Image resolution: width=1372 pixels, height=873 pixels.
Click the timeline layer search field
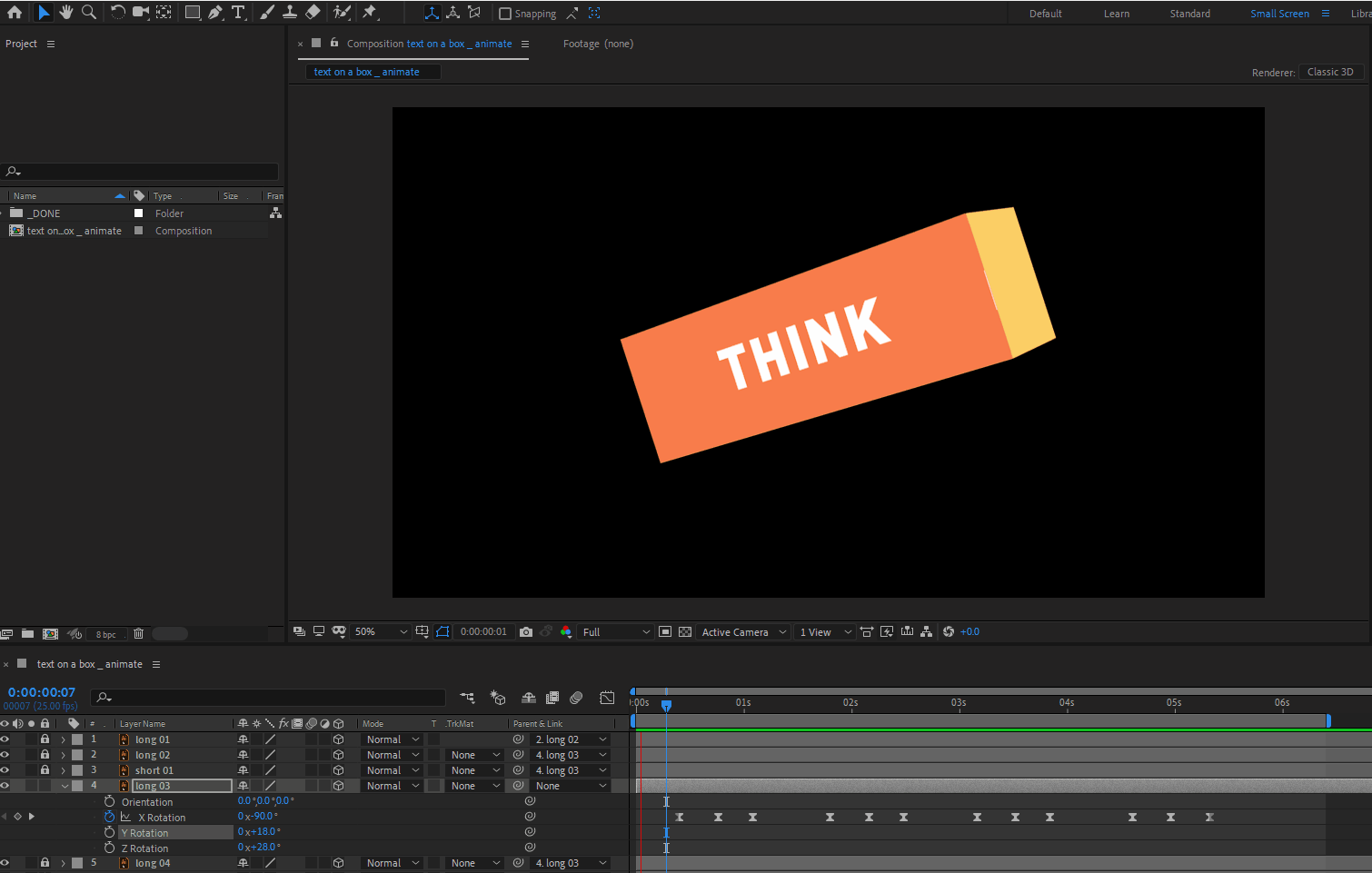point(268,698)
